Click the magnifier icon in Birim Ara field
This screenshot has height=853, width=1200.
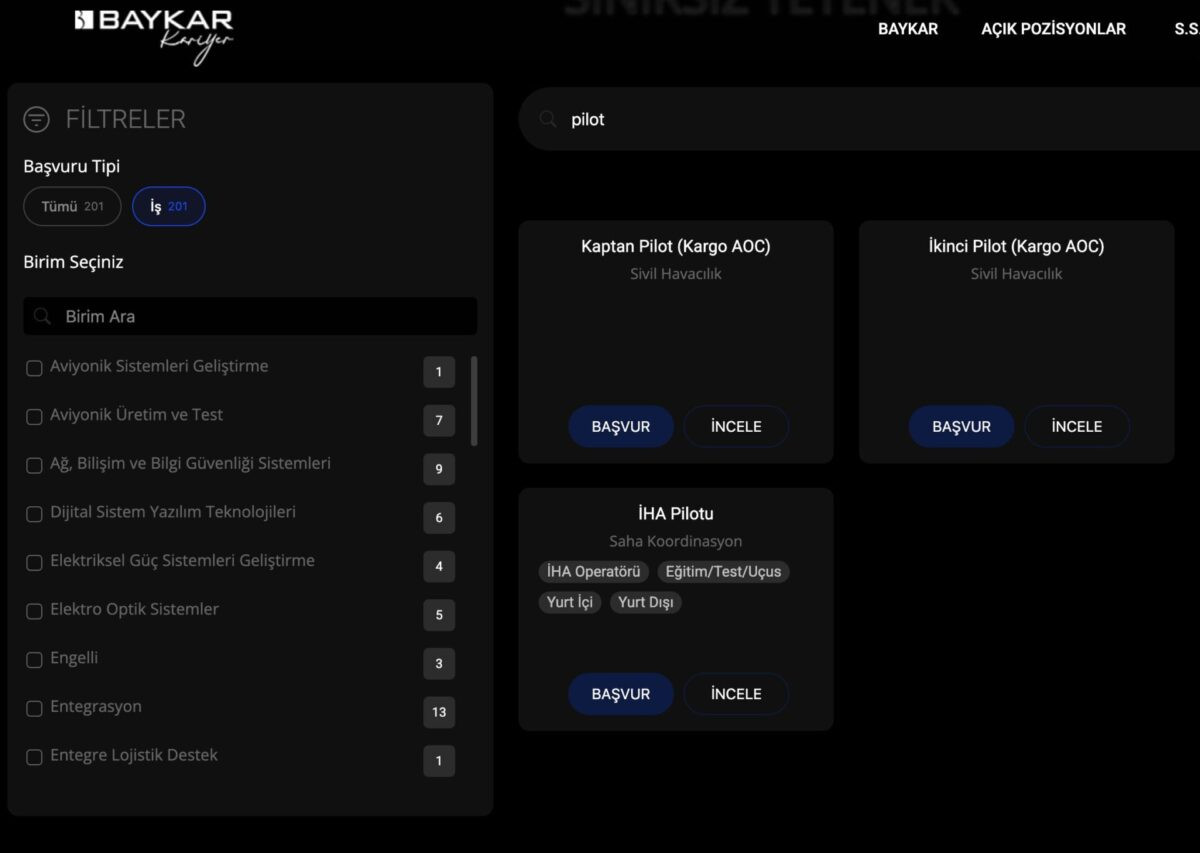(x=42, y=316)
